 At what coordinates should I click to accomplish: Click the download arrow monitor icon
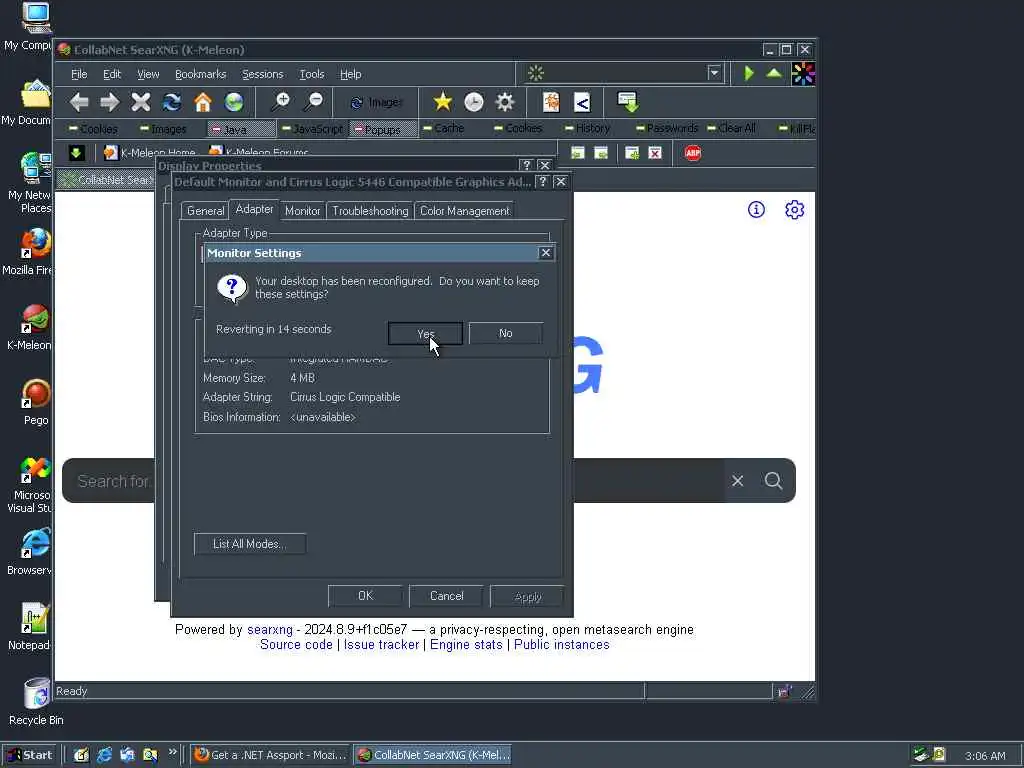coord(628,101)
